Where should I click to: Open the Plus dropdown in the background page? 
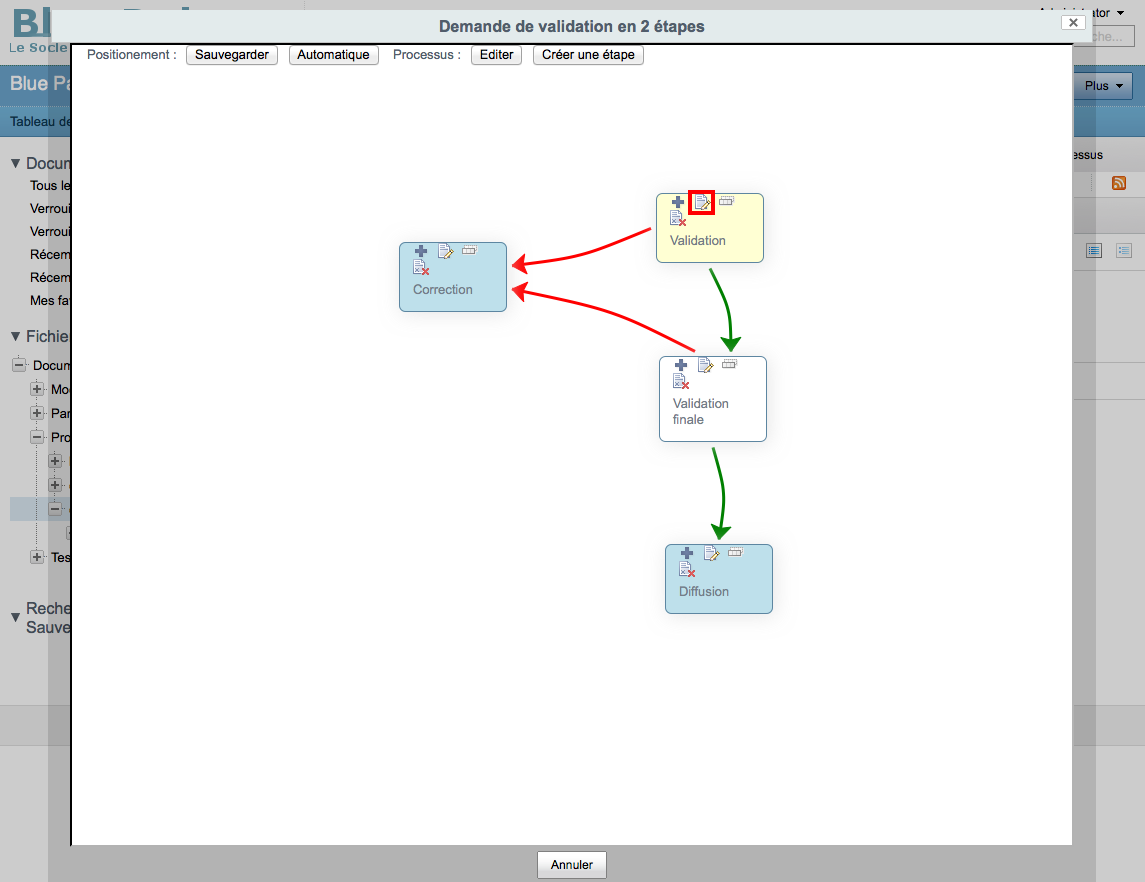click(1103, 85)
